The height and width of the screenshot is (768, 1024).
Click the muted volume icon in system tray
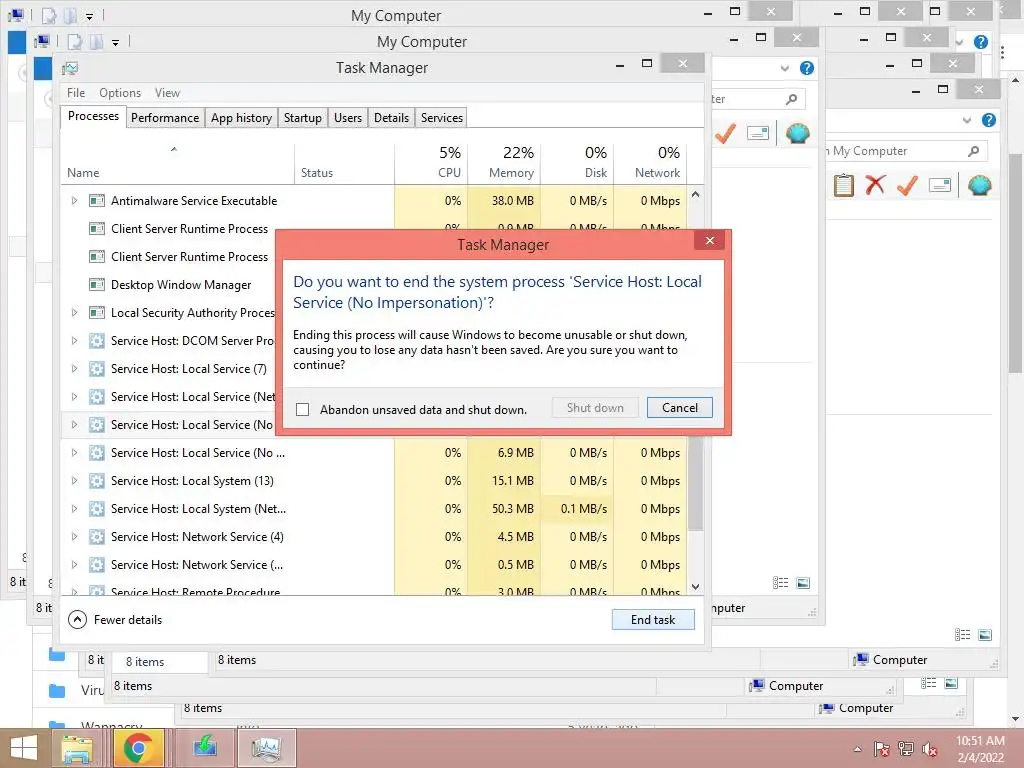(929, 749)
